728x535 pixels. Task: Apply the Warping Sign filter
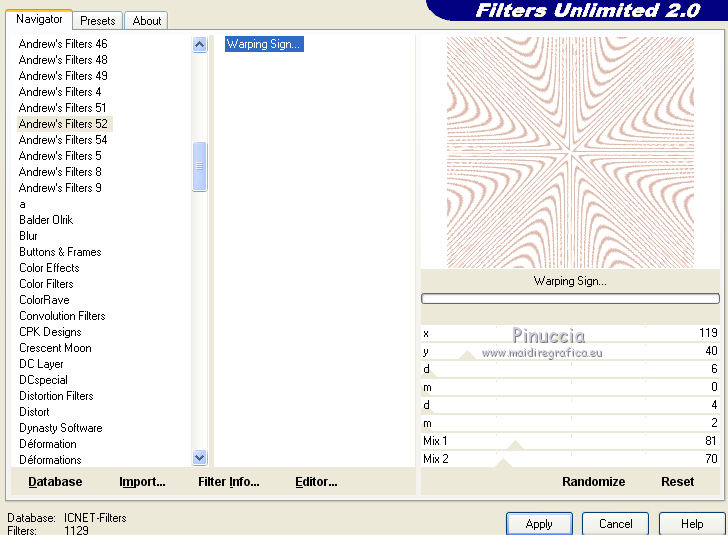click(x=539, y=524)
